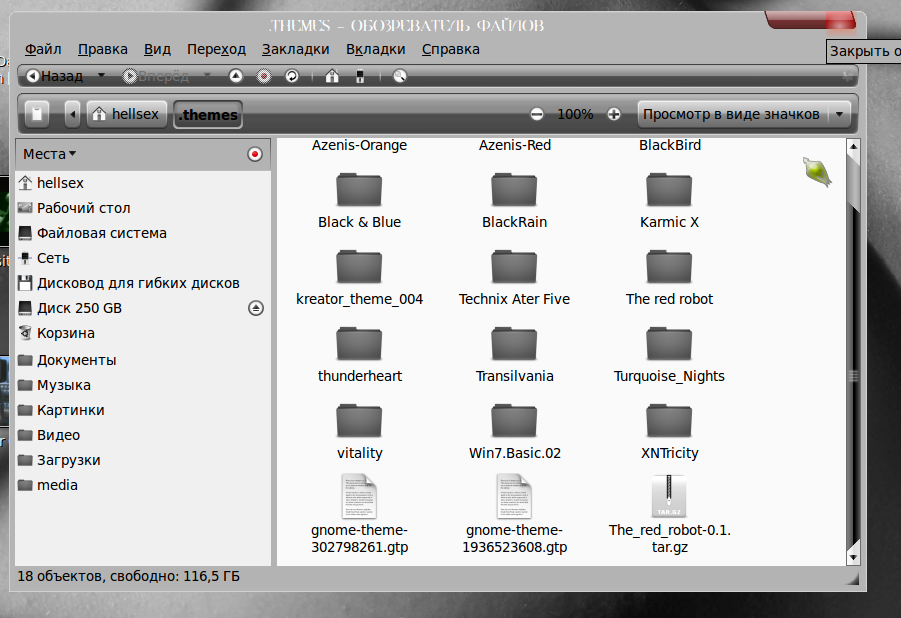The width and height of the screenshot is (901, 618).
Task: Click the path bar left scroll arrow
Action: point(72,114)
